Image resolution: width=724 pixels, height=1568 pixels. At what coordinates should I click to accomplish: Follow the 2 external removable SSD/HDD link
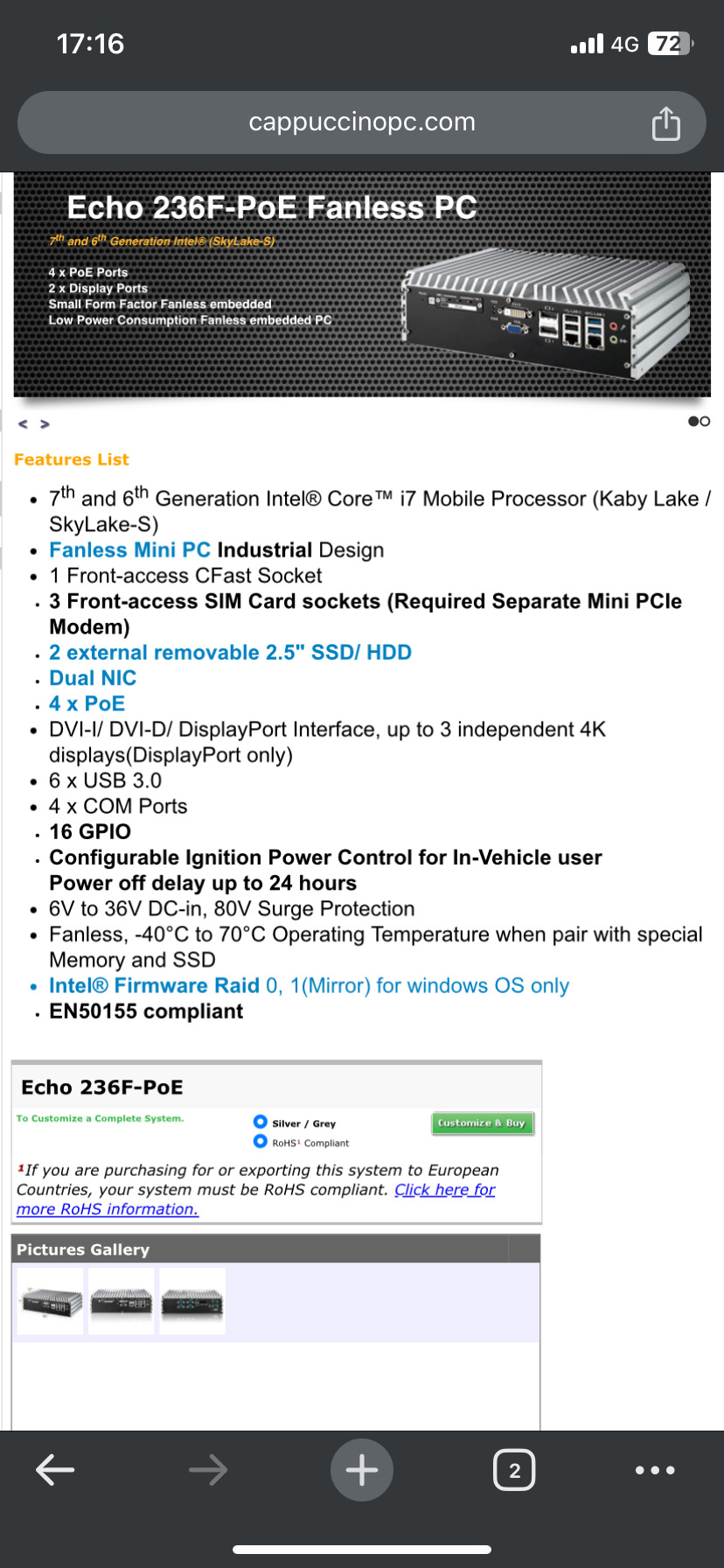tap(230, 653)
